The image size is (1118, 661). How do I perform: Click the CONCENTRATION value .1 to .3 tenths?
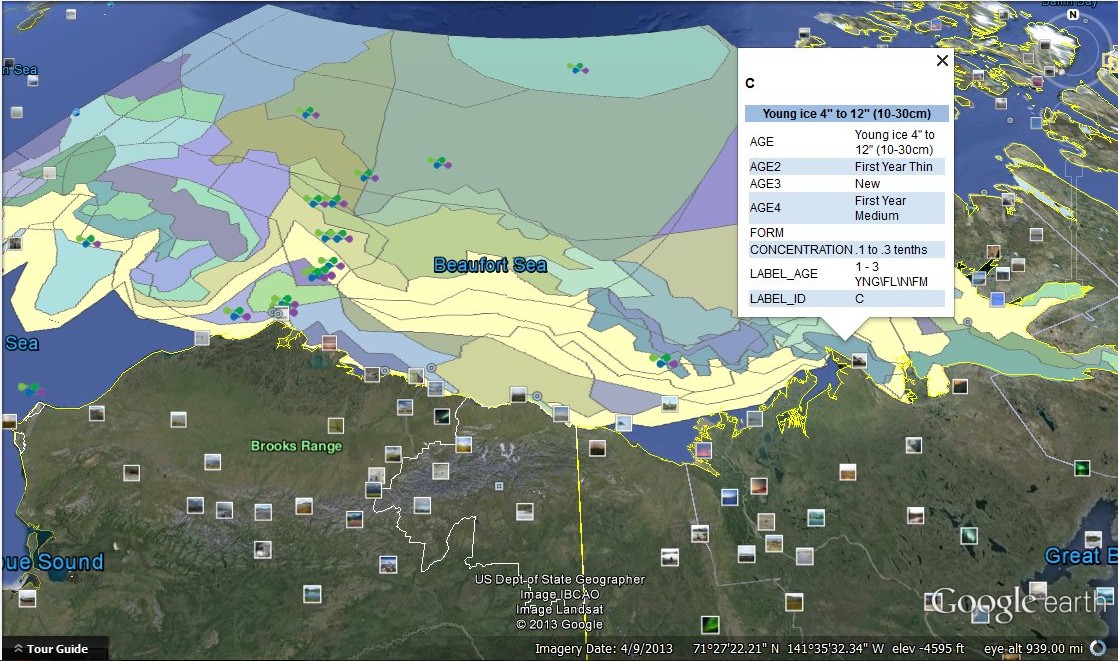pyautogui.click(x=891, y=250)
